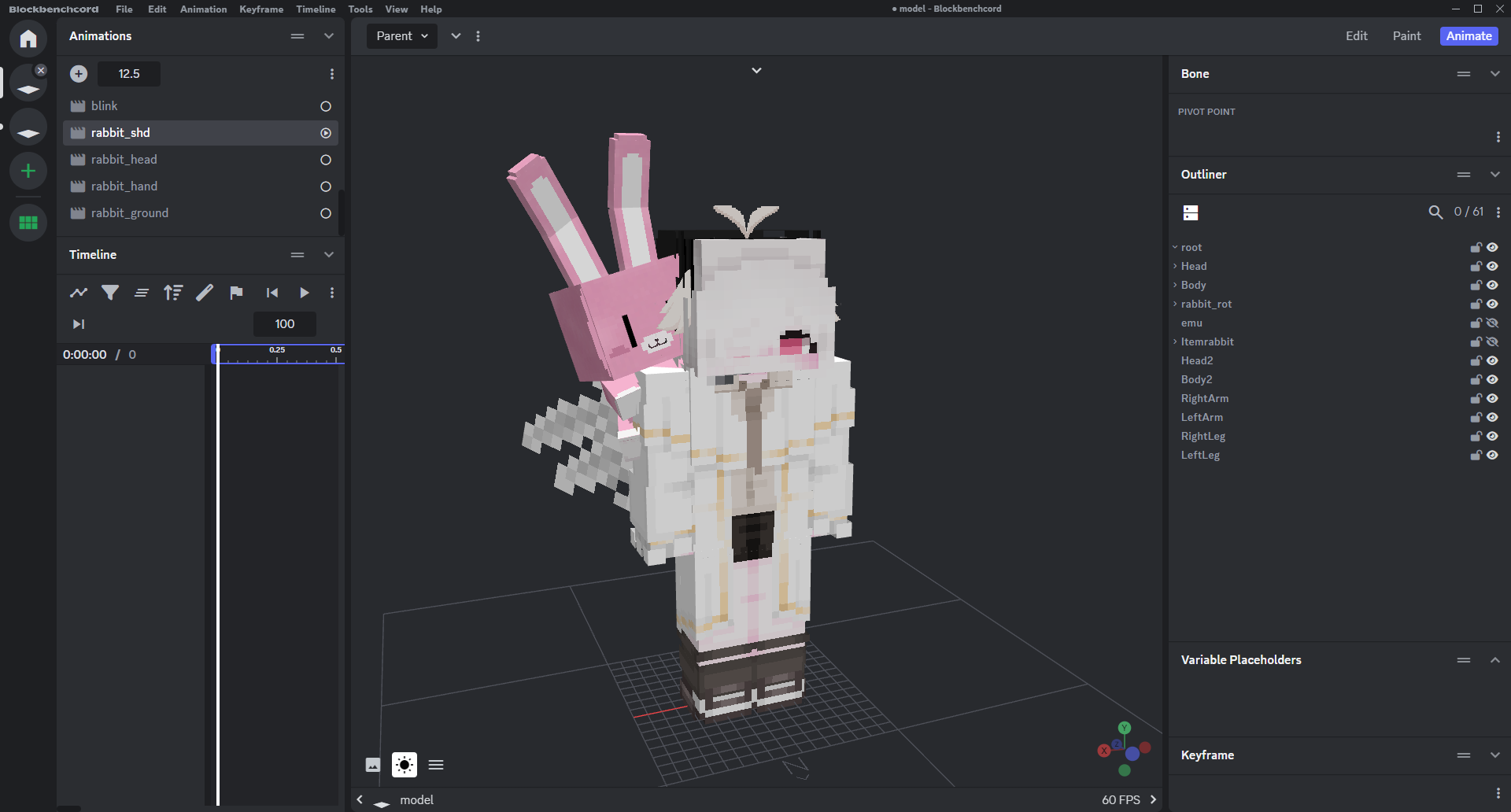The height and width of the screenshot is (812, 1511).
Task: Click the timeline flag marker icon
Action: tap(236, 293)
